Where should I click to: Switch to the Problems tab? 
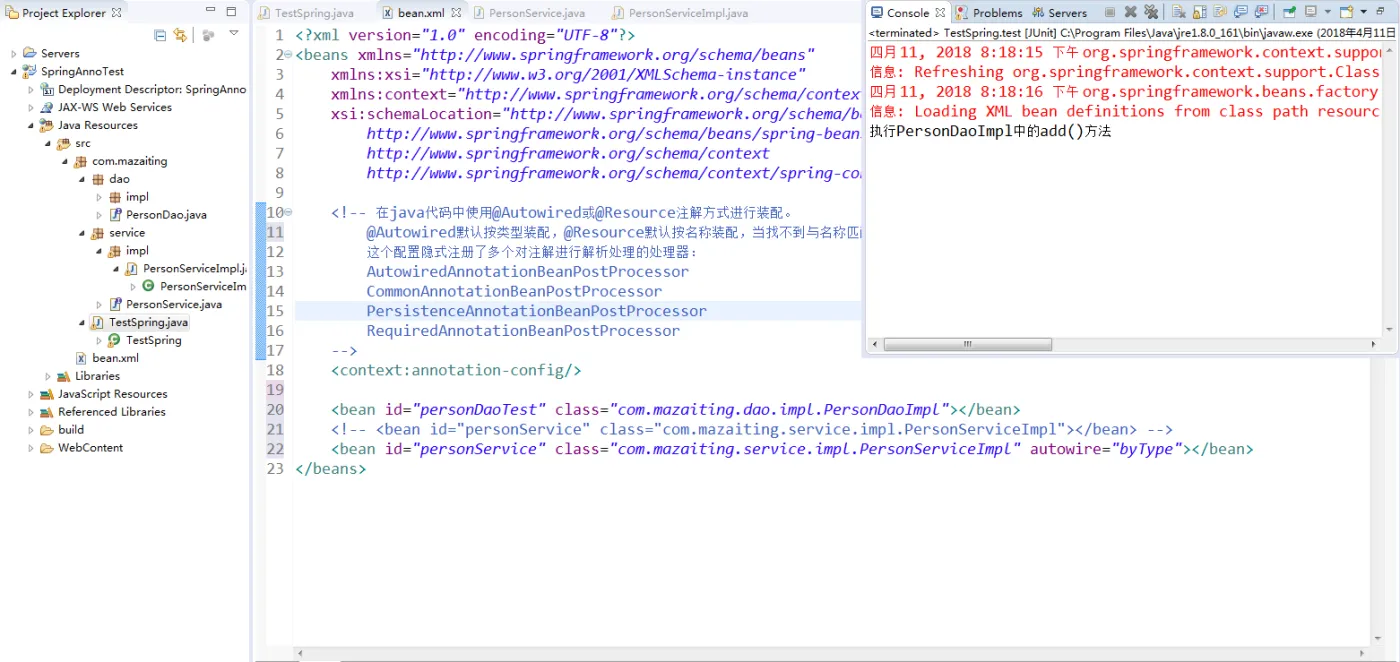989,13
